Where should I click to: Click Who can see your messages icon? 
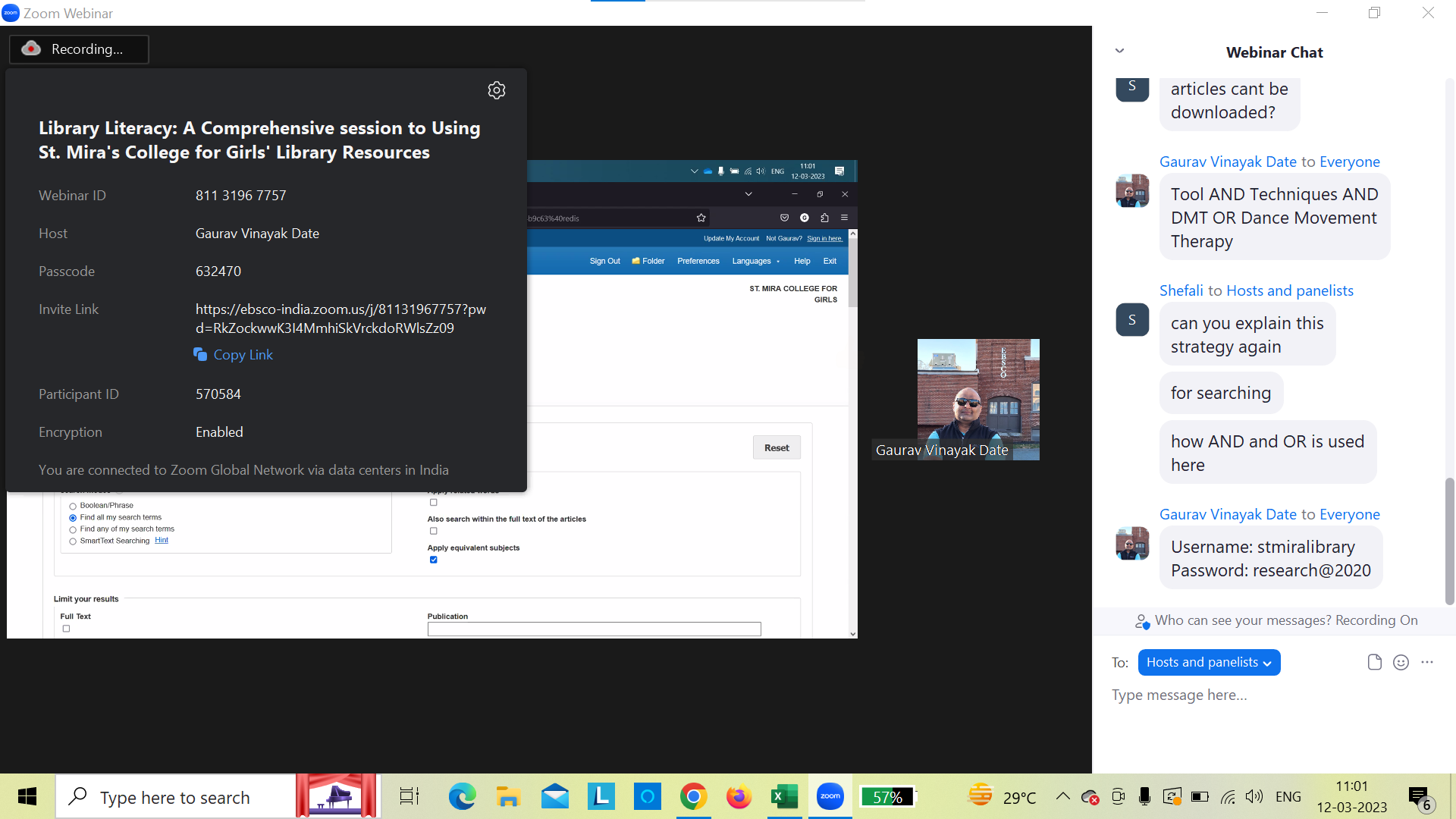pyautogui.click(x=1142, y=621)
